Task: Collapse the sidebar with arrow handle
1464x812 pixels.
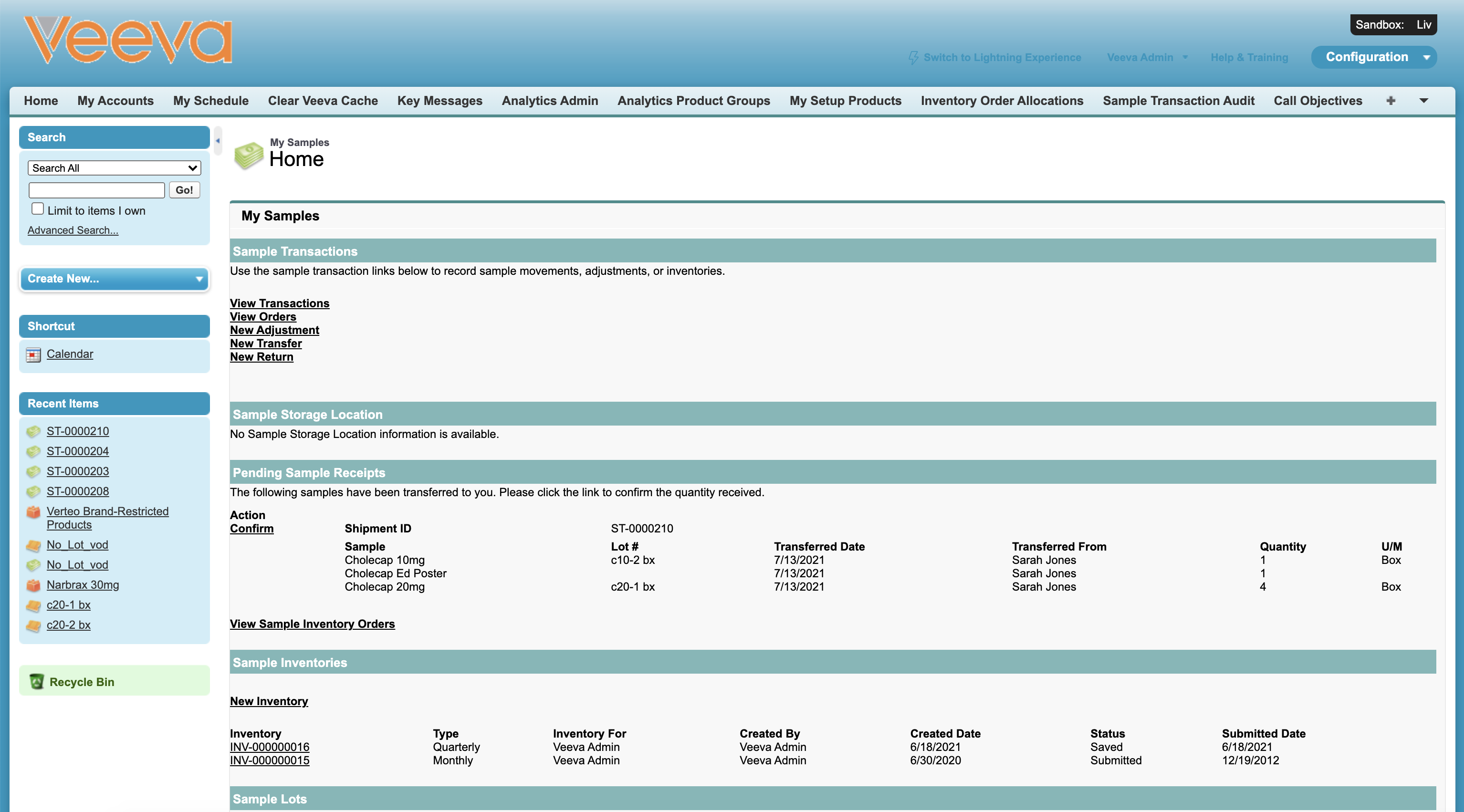Action: click(x=218, y=140)
